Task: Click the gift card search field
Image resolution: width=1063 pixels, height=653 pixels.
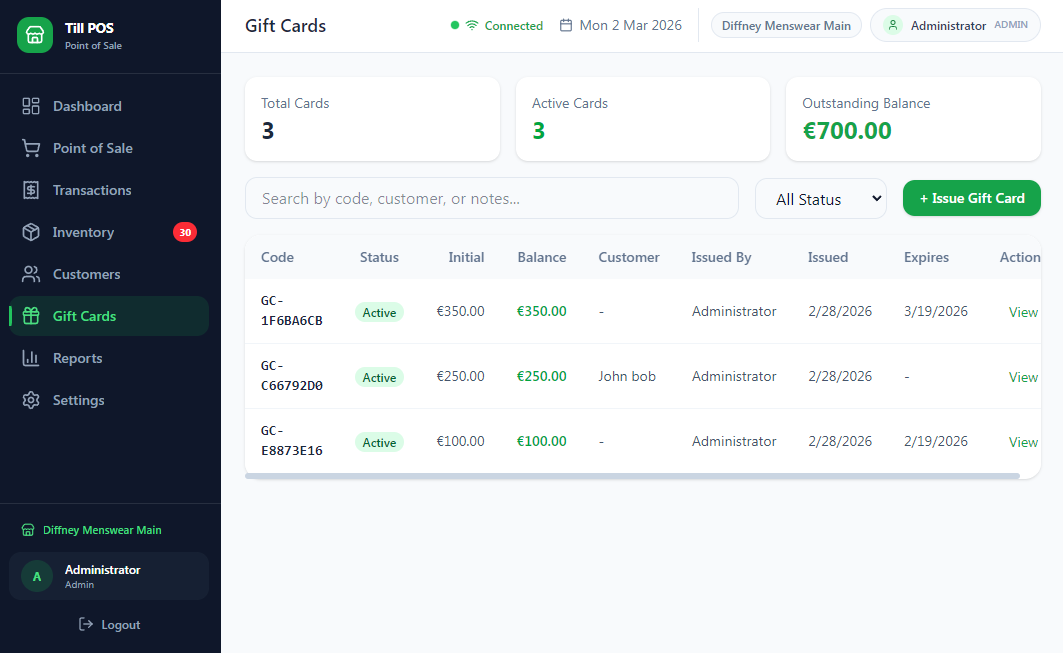Action: pos(491,199)
